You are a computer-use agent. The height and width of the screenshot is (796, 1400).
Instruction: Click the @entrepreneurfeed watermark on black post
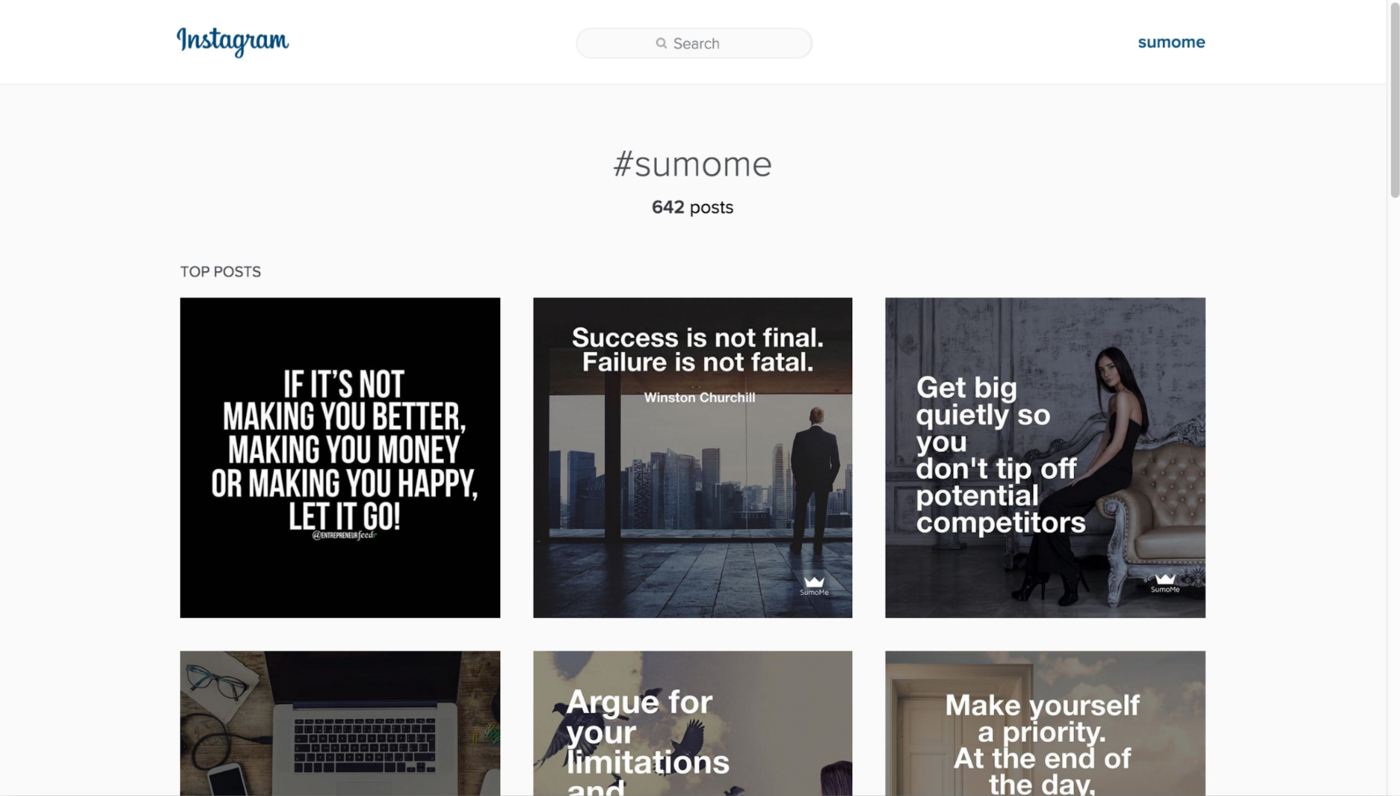(x=343, y=535)
